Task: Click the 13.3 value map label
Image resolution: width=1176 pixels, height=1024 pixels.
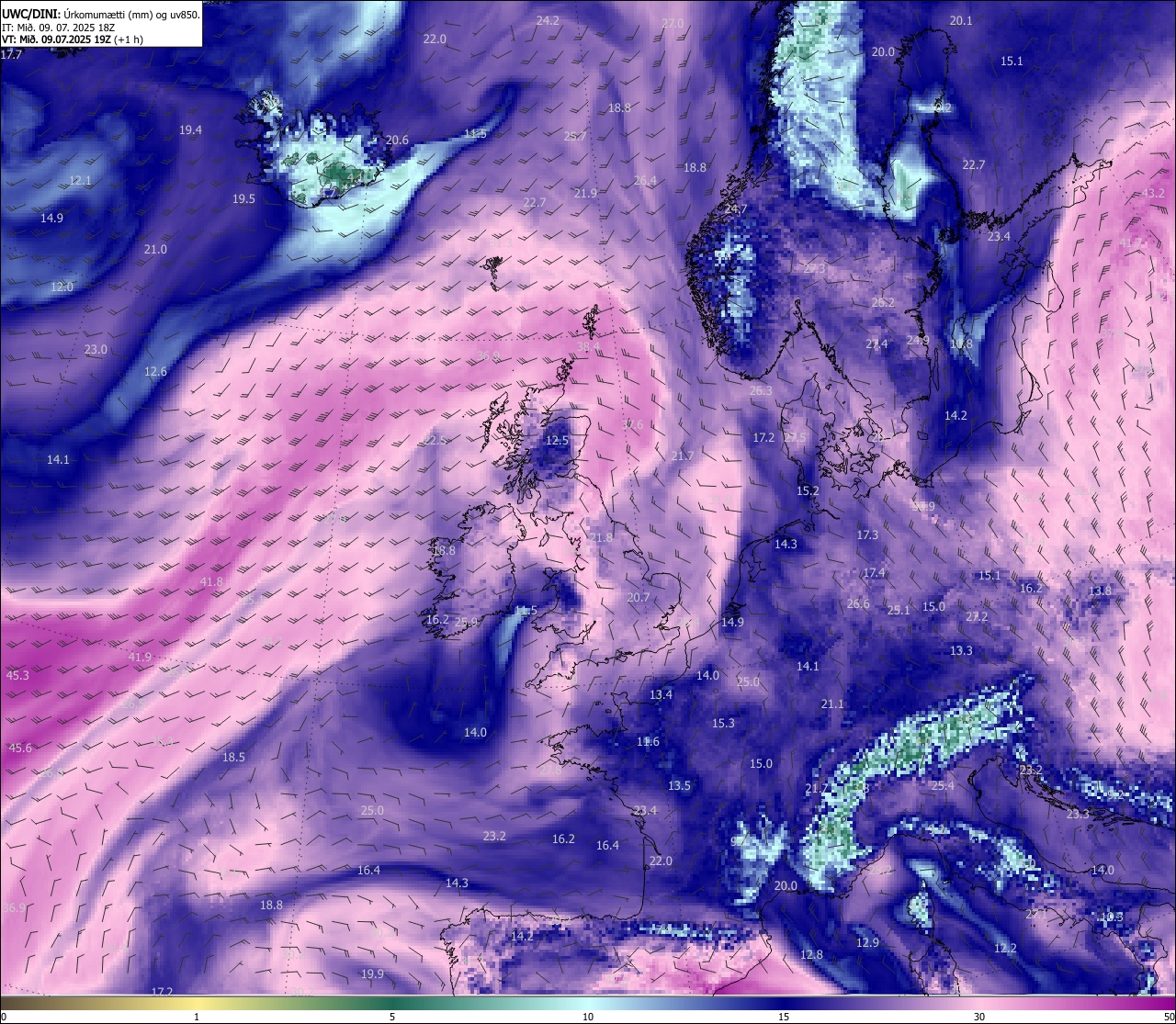Action: 961,651
